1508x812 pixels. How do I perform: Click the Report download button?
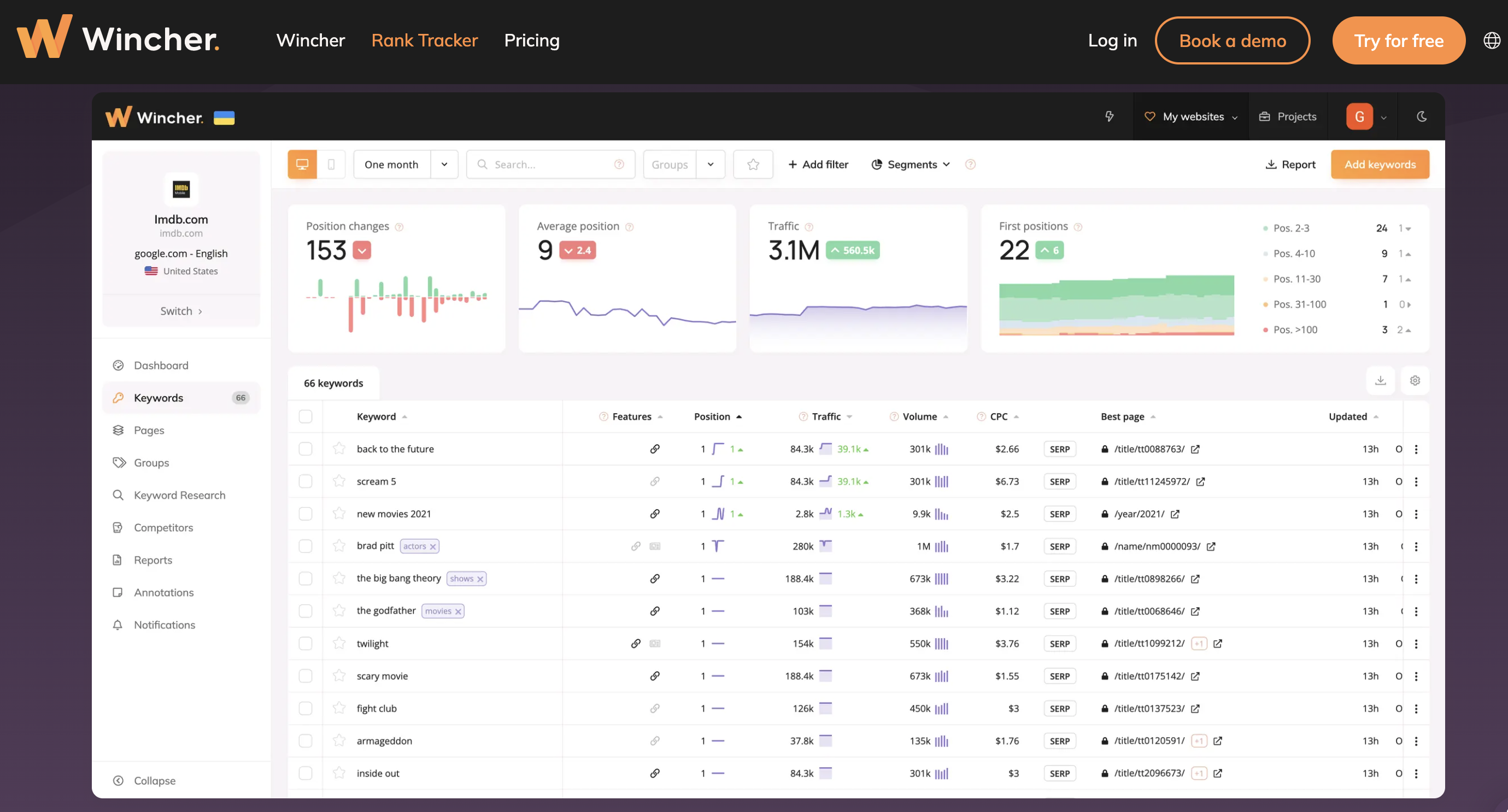click(x=1290, y=164)
